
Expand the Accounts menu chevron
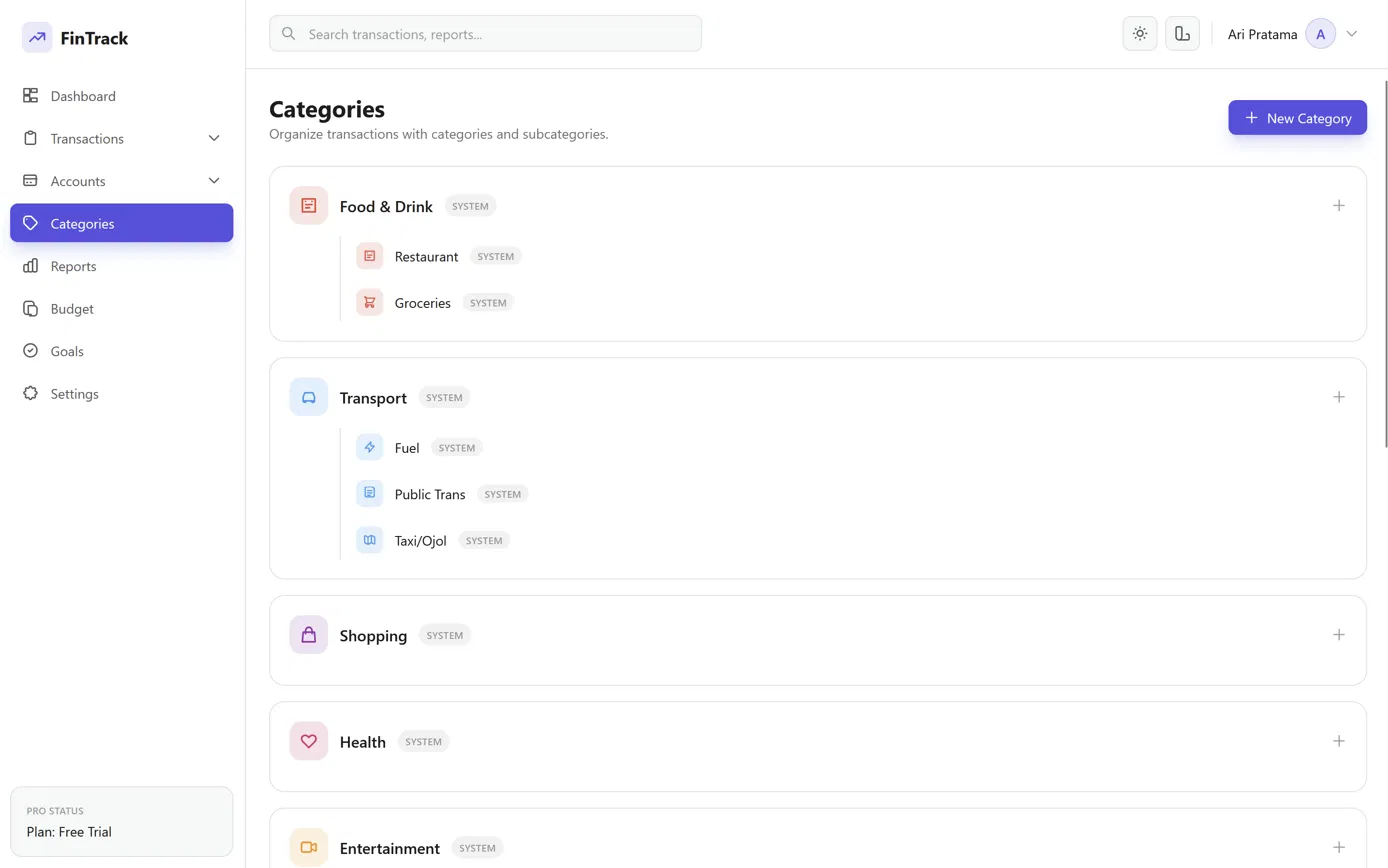click(214, 181)
